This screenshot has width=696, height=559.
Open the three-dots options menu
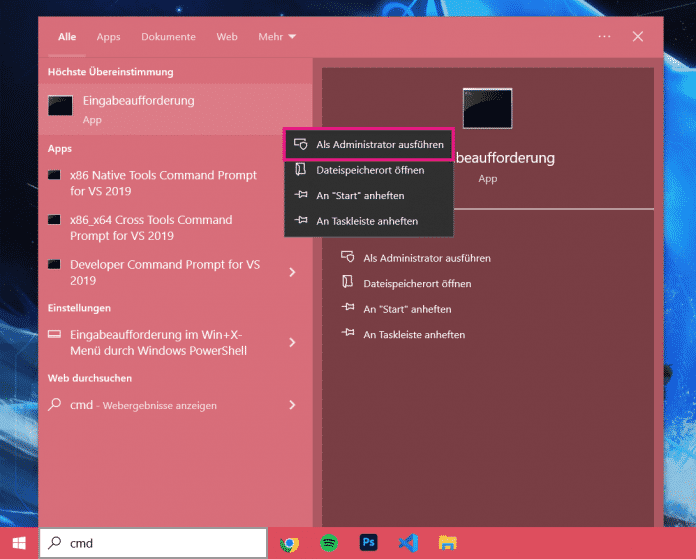(x=604, y=37)
